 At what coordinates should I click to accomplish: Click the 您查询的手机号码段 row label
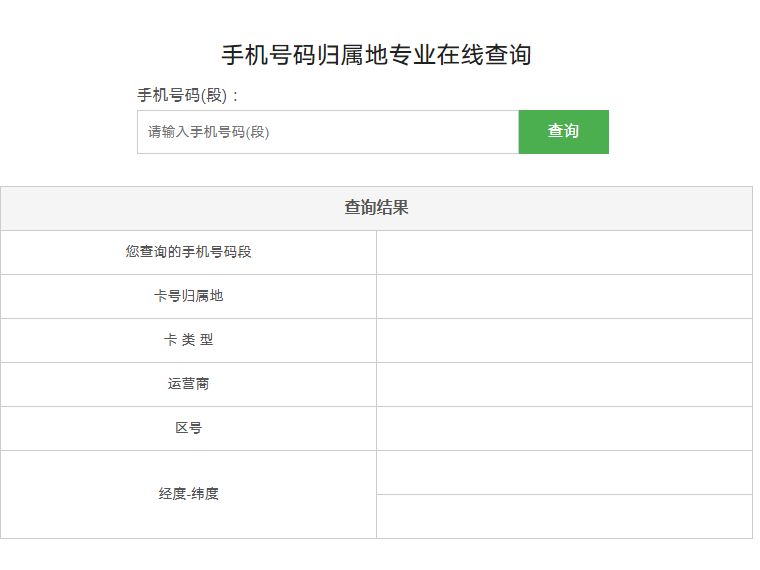pos(189,252)
